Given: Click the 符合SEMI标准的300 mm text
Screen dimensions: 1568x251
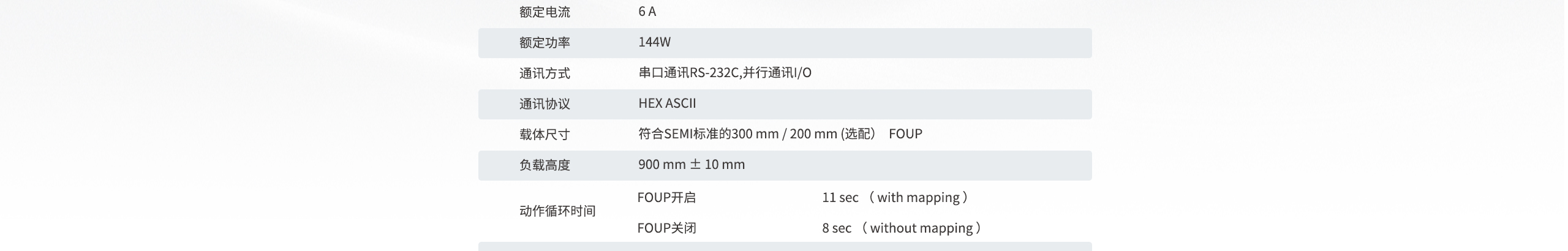Looking at the screenshot, I should (x=708, y=134).
